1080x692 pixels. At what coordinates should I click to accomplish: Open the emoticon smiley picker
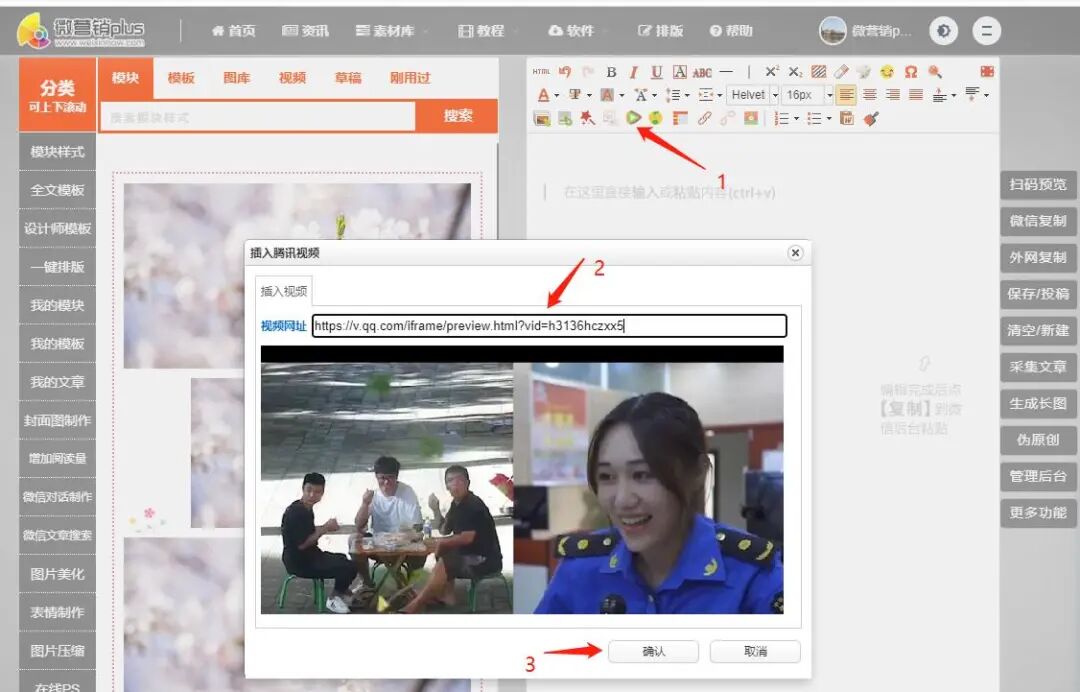click(887, 72)
